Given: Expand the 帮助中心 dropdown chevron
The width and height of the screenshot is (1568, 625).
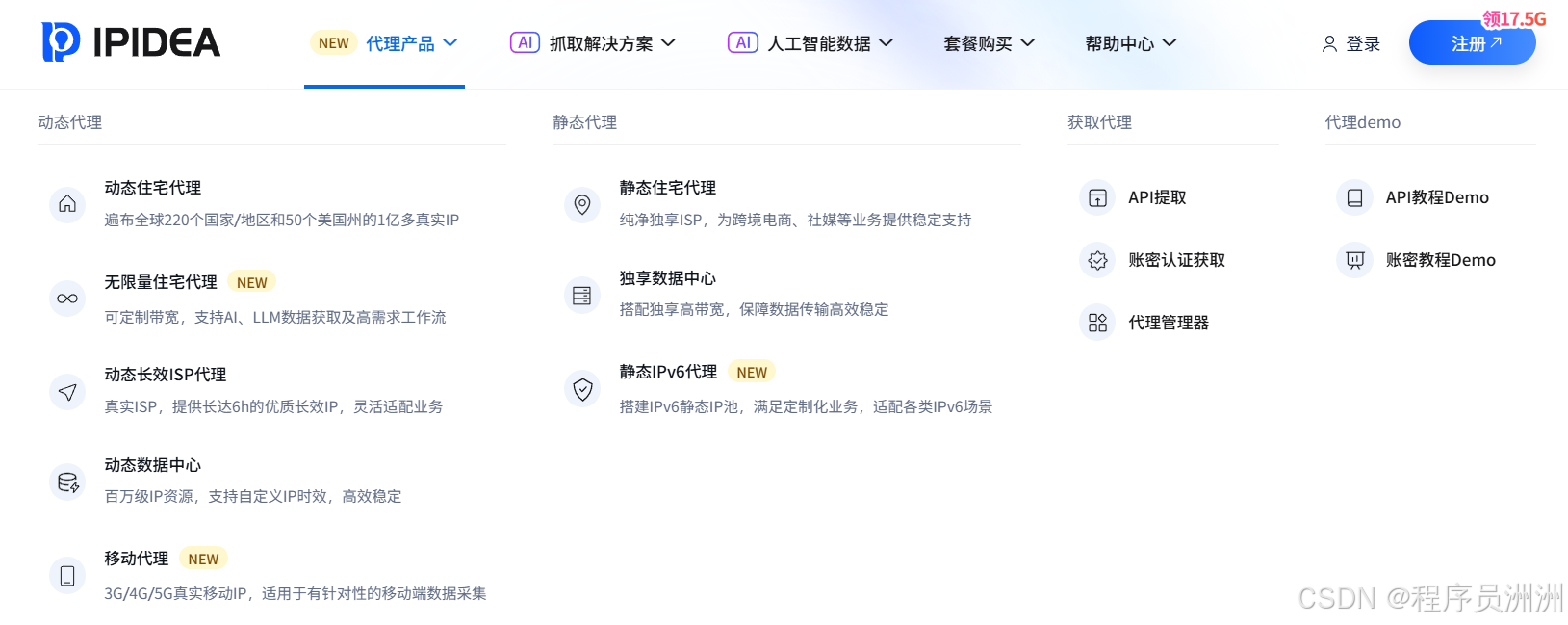Looking at the screenshot, I should pyautogui.click(x=1170, y=43).
